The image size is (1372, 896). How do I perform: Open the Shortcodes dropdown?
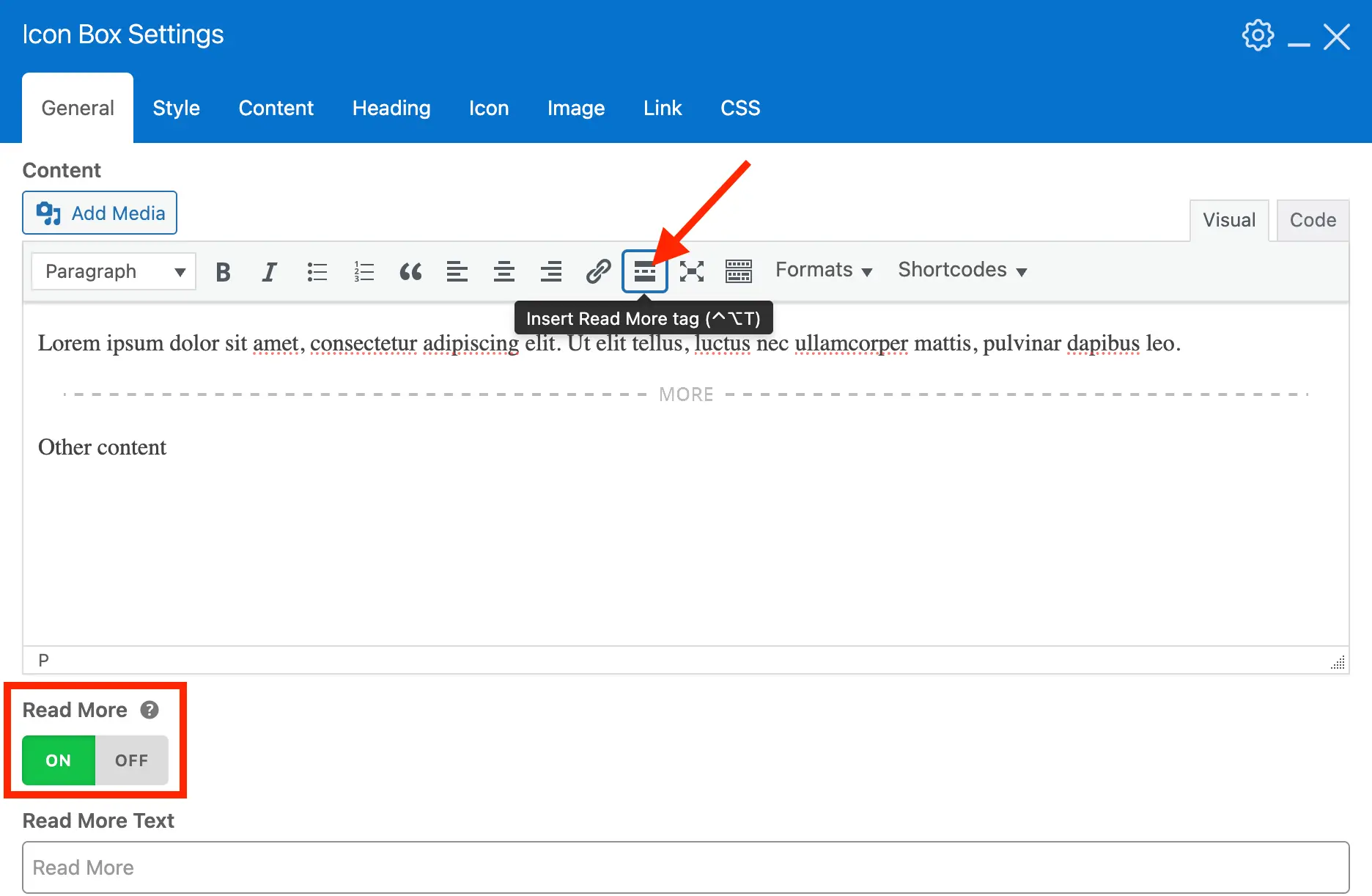tap(962, 271)
